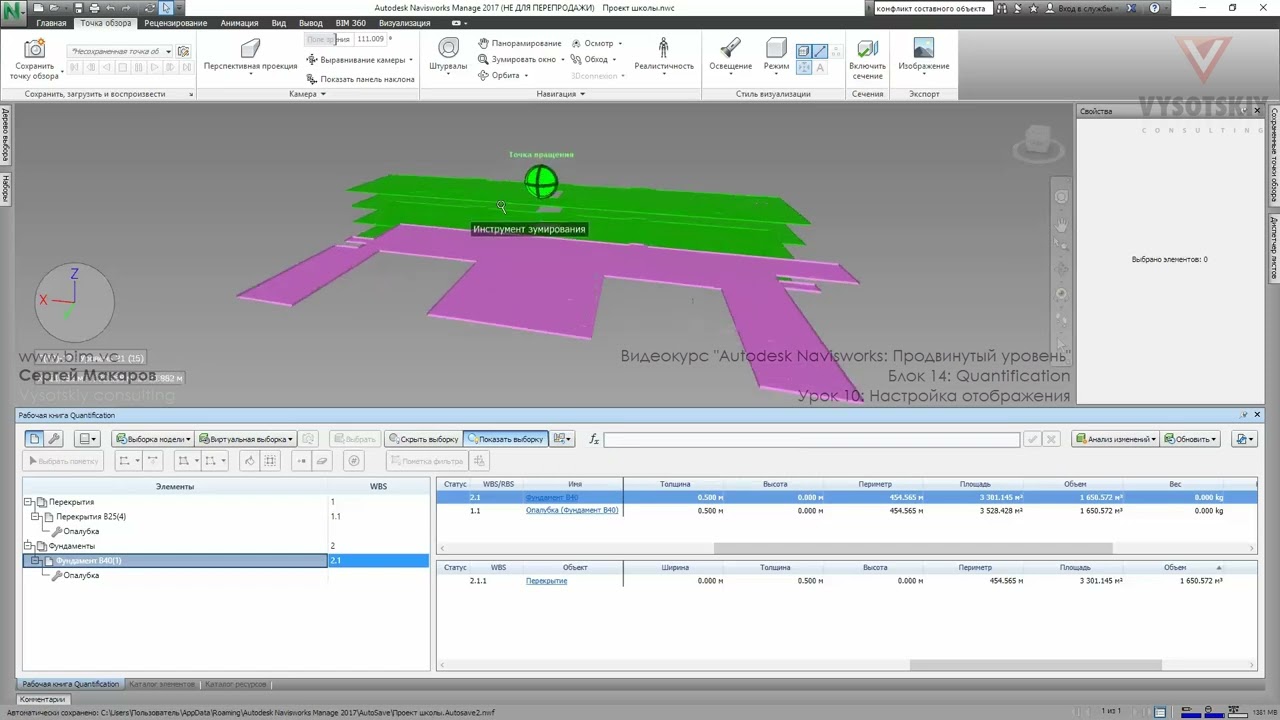Click the field of view value box

click(x=371, y=39)
